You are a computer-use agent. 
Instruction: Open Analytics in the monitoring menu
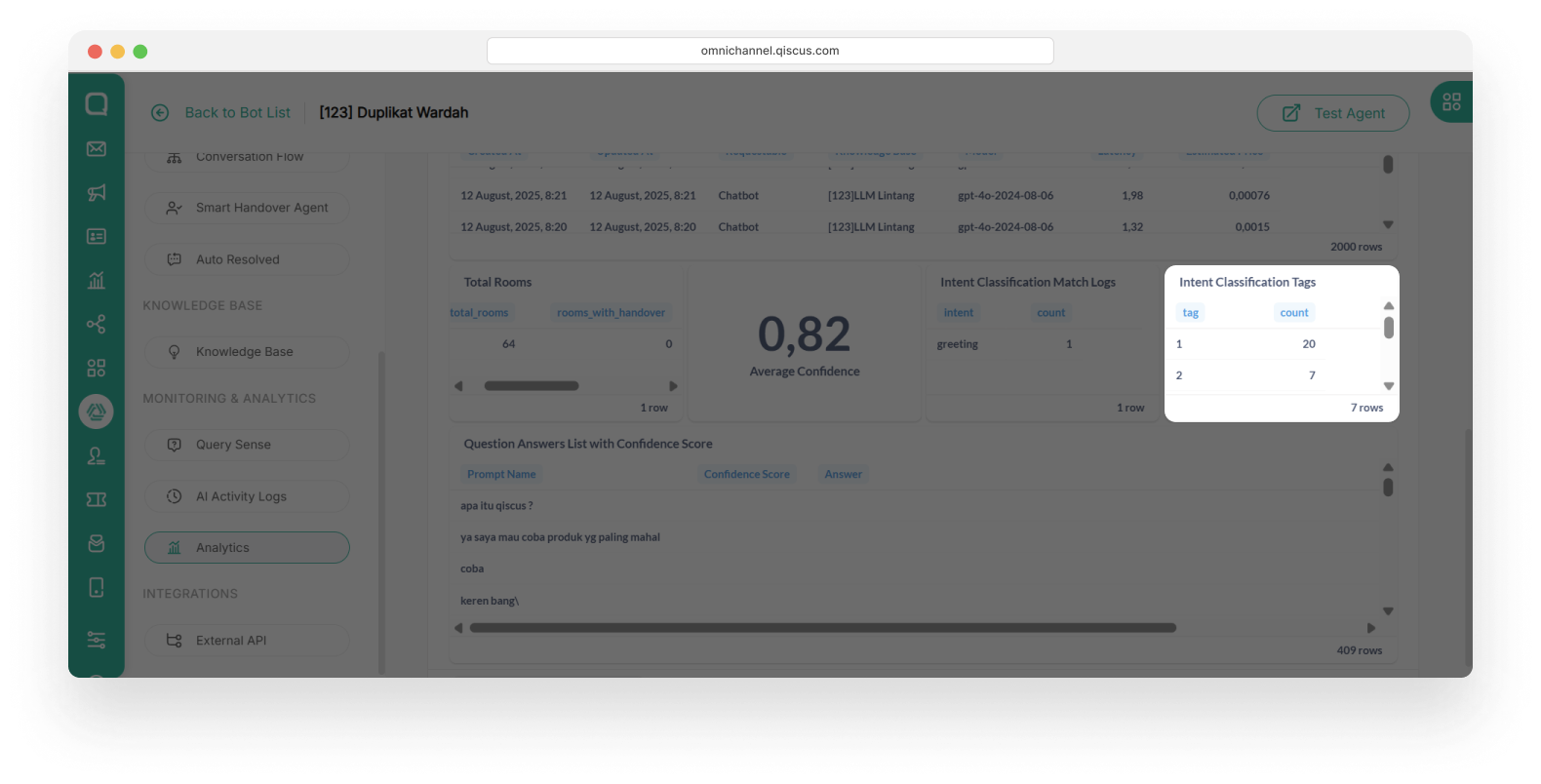click(247, 548)
